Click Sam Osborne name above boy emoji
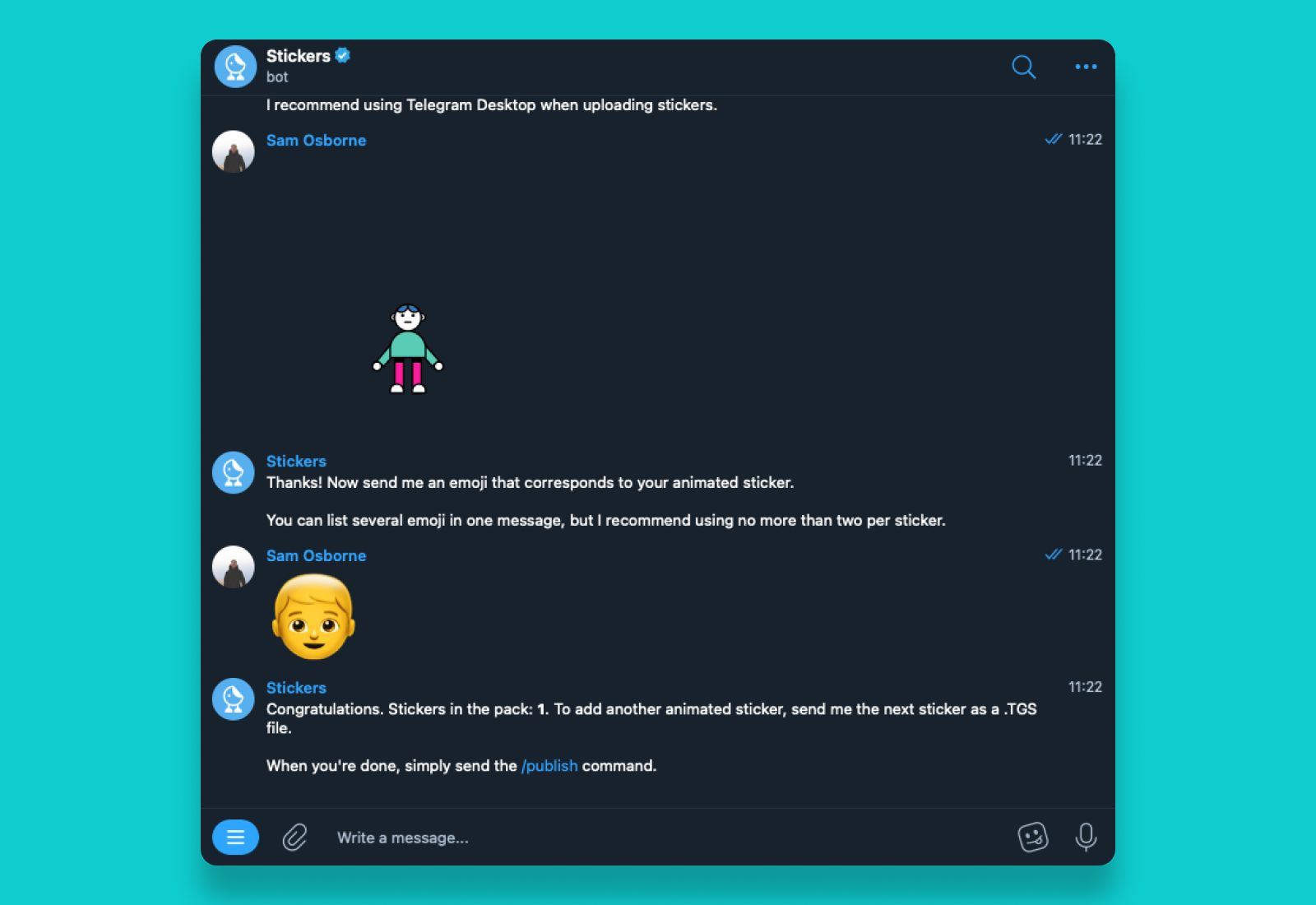 pyautogui.click(x=316, y=556)
